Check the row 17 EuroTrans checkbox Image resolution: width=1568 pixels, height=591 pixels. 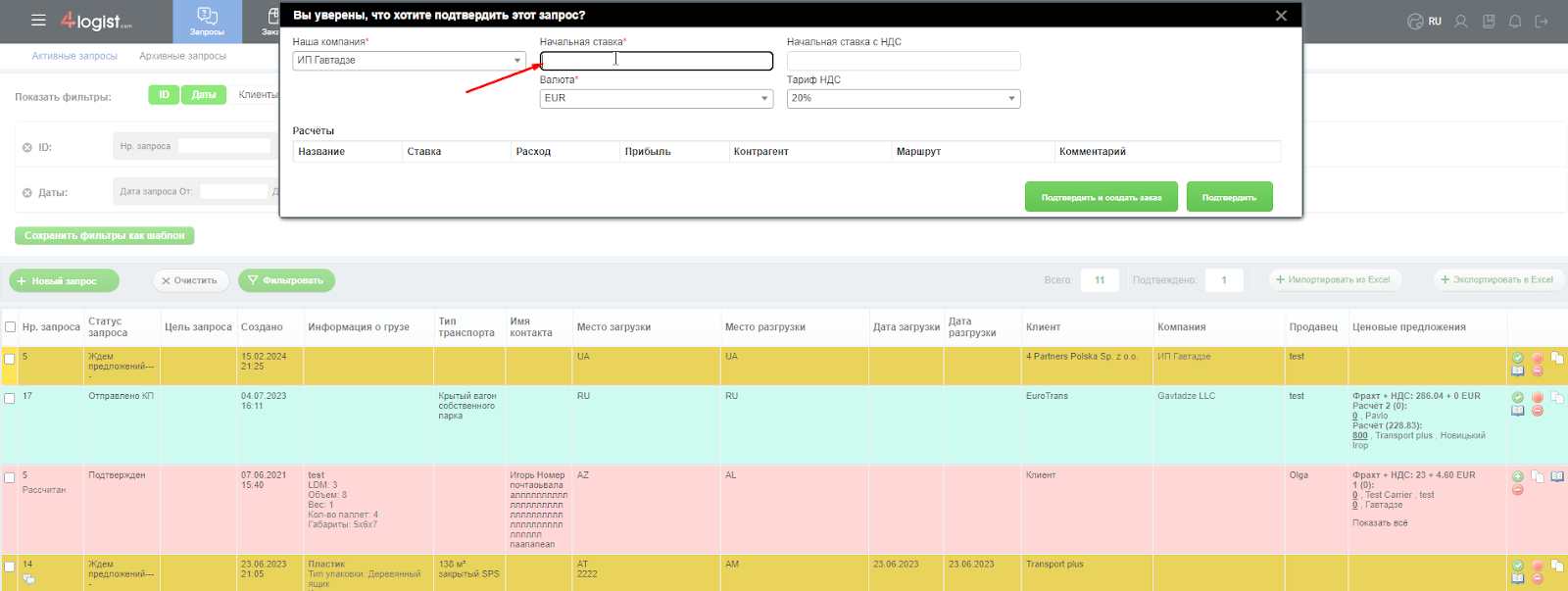coord(10,399)
